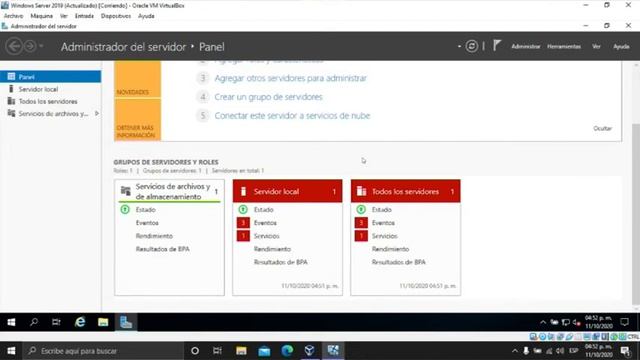Click Crear un grupo de servidores

point(269,97)
